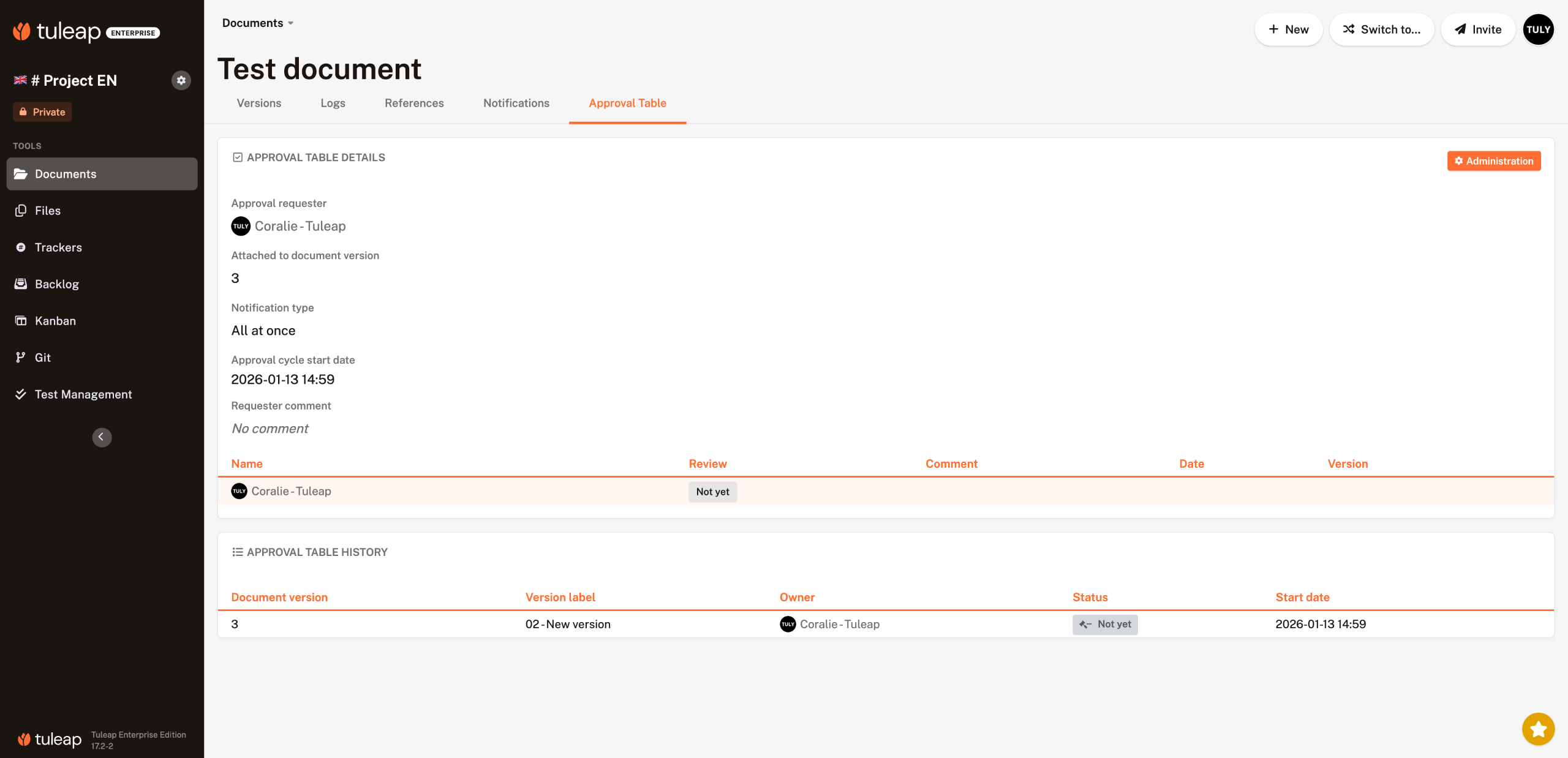Open Trackers tool in sidebar
Screen dimensions: 1568x758
pyautogui.click(x=58, y=247)
